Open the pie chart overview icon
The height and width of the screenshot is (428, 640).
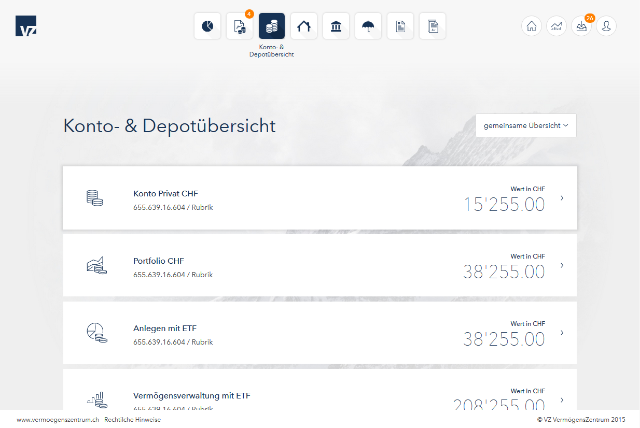207,27
